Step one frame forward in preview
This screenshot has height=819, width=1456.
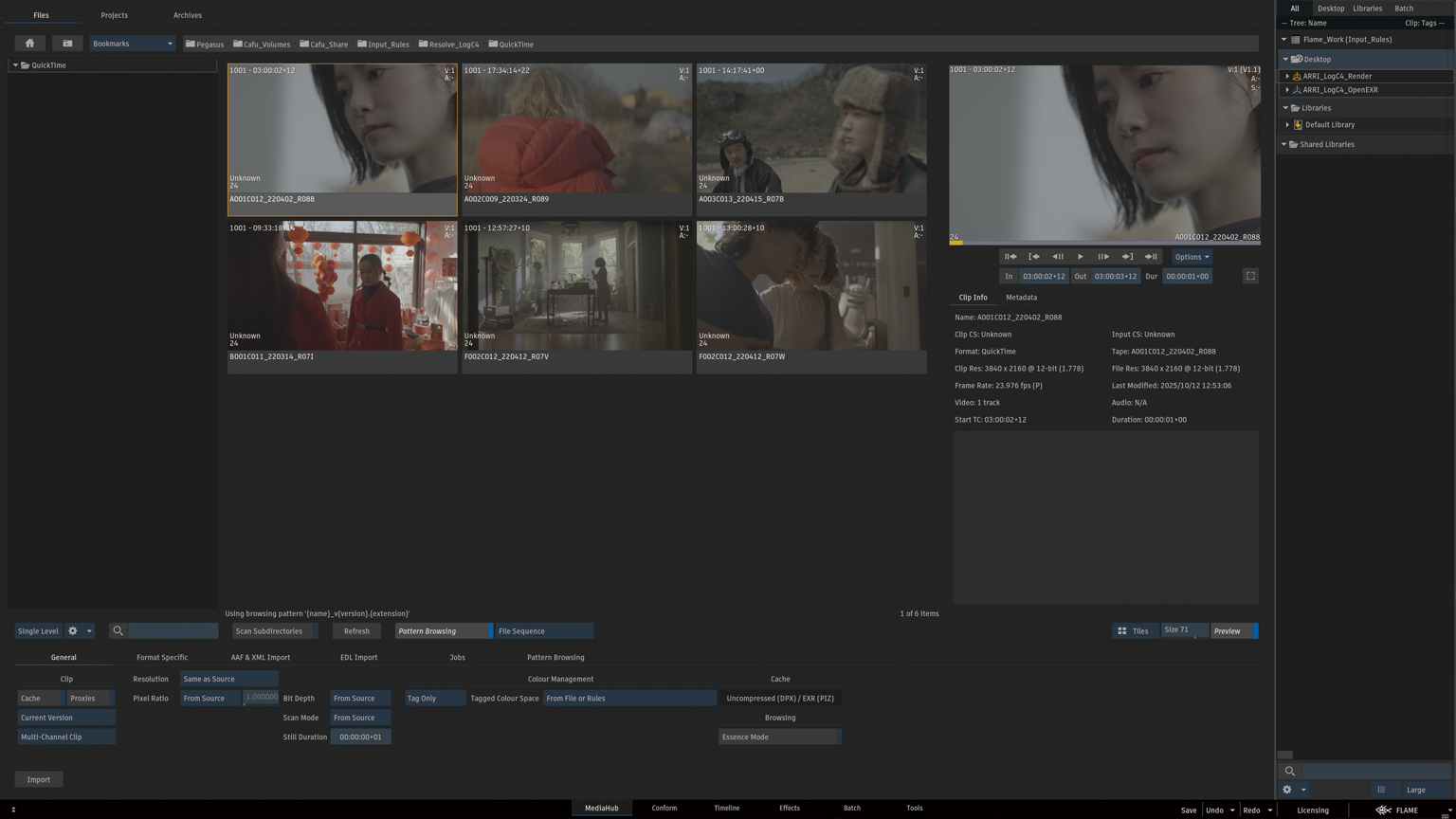tap(1103, 257)
